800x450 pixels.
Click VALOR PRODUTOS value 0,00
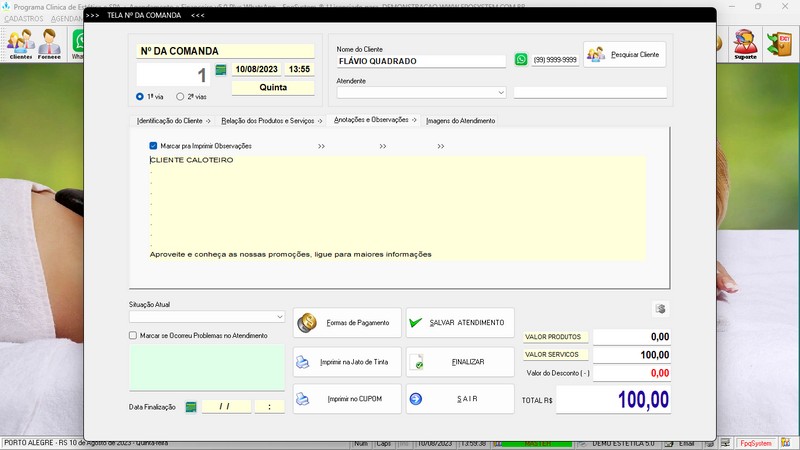click(x=632, y=337)
